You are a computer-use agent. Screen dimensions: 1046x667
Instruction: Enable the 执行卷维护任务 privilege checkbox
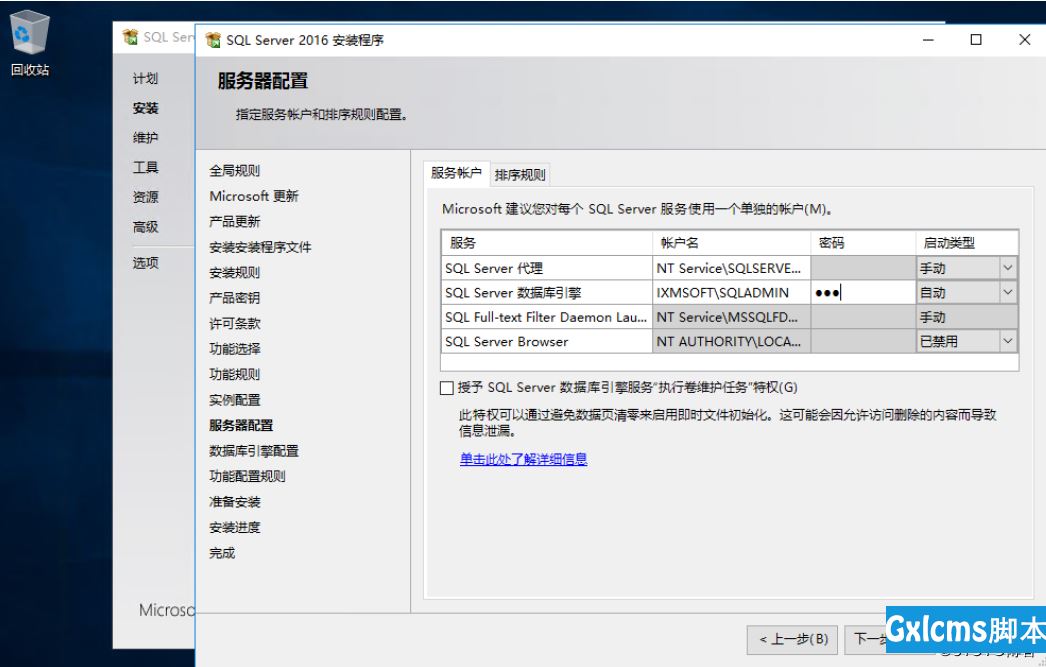pyautogui.click(x=447, y=388)
